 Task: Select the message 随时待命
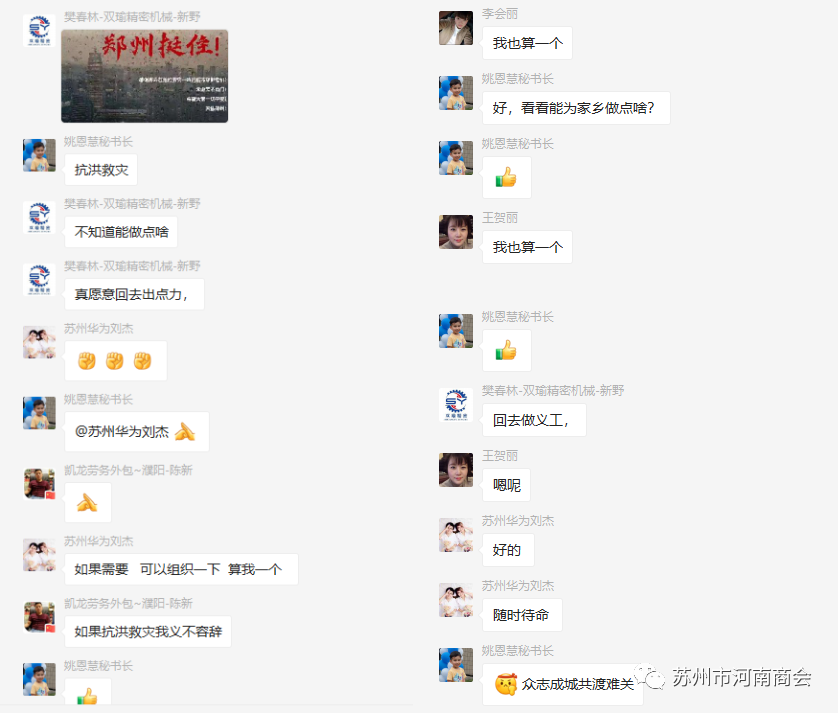pos(522,615)
